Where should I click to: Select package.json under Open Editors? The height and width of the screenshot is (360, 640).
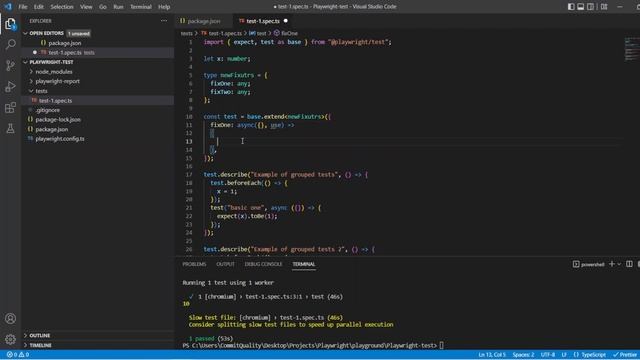(64, 43)
